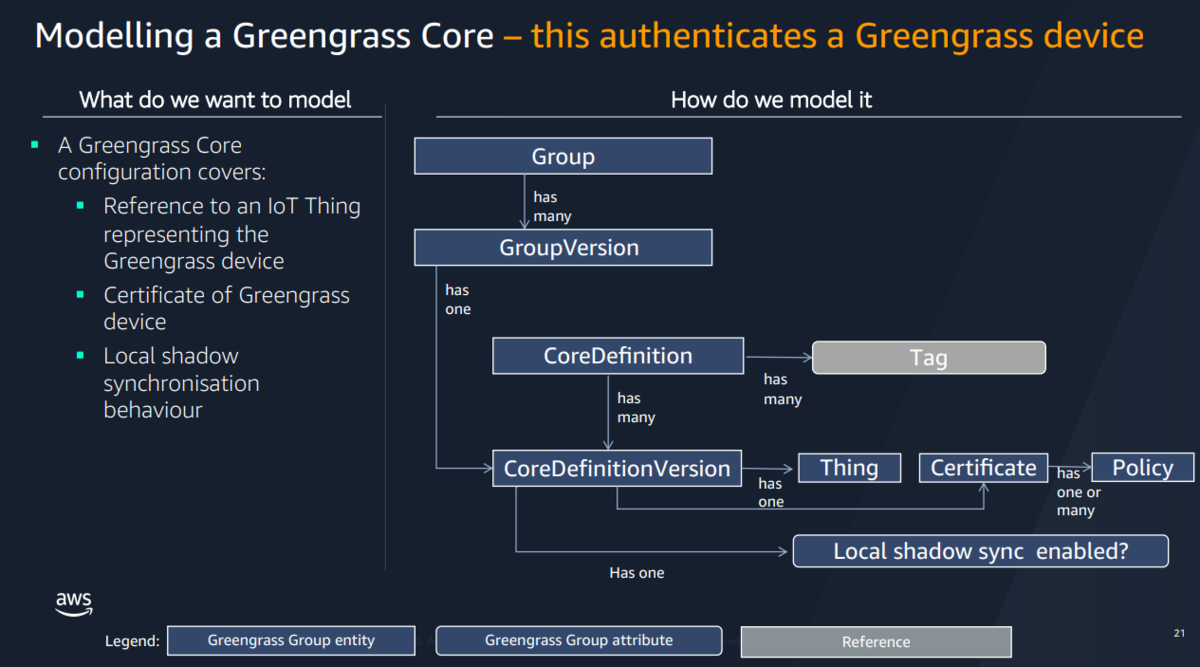Click the Reference legend box
The height and width of the screenshot is (667, 1200).
click(876, 642)
